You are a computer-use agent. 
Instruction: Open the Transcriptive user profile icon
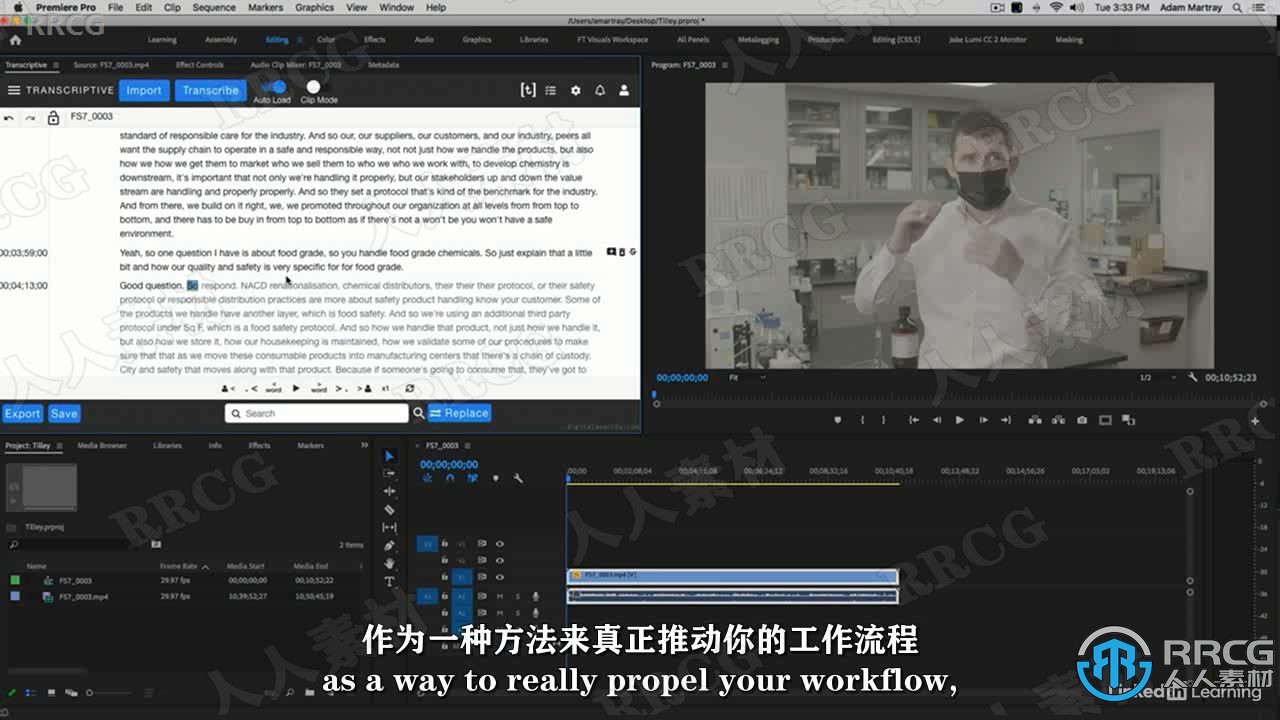624,90
